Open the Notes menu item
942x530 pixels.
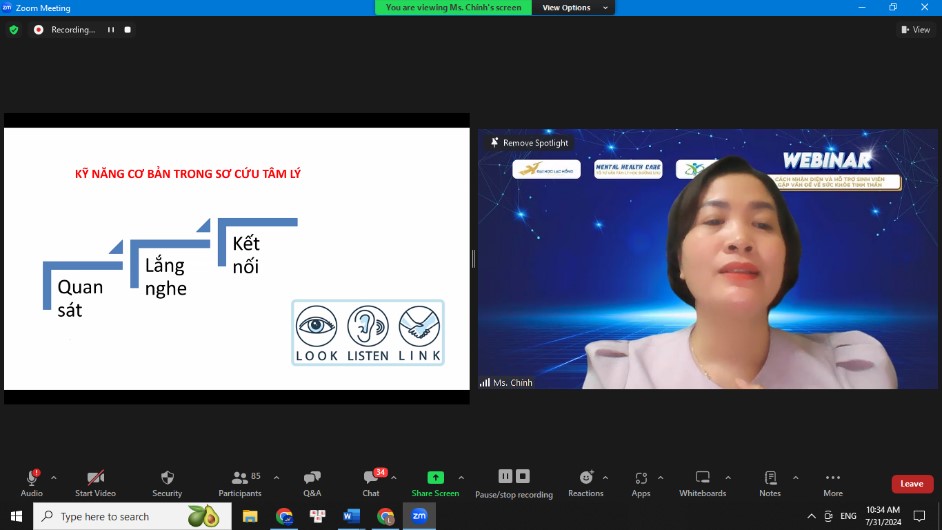click(770, 478)
